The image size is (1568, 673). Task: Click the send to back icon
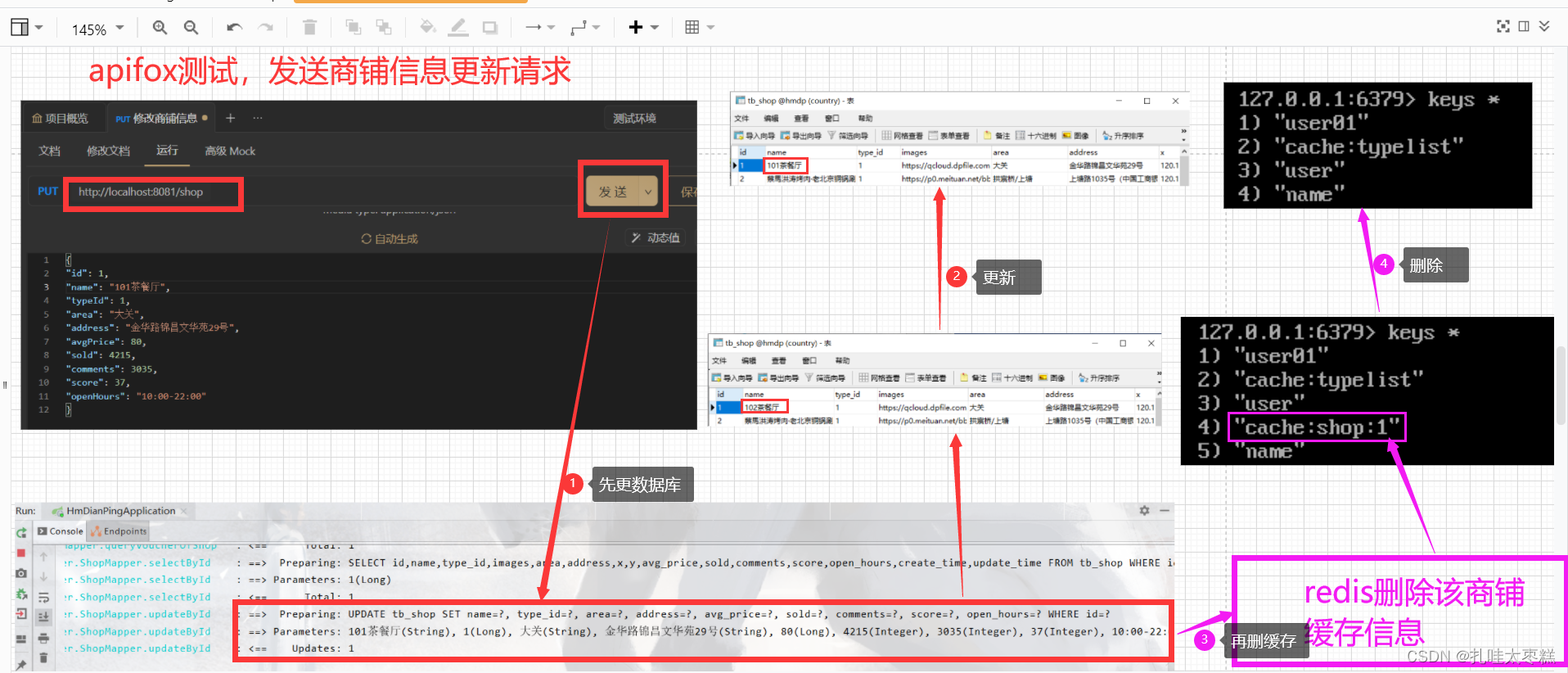(384, 28)
